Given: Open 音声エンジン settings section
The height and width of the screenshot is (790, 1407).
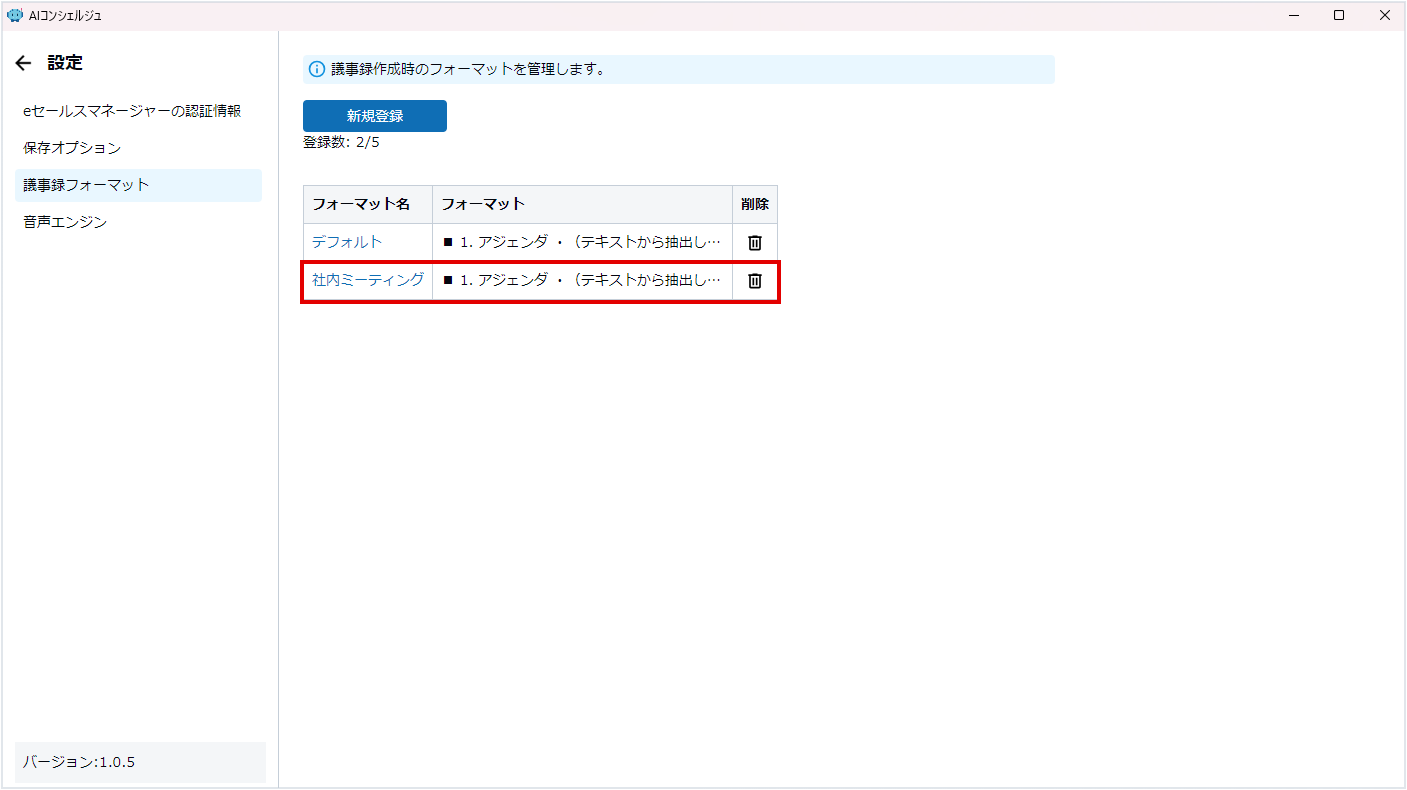Looking at the screenshot, I should tap(65, 222).
